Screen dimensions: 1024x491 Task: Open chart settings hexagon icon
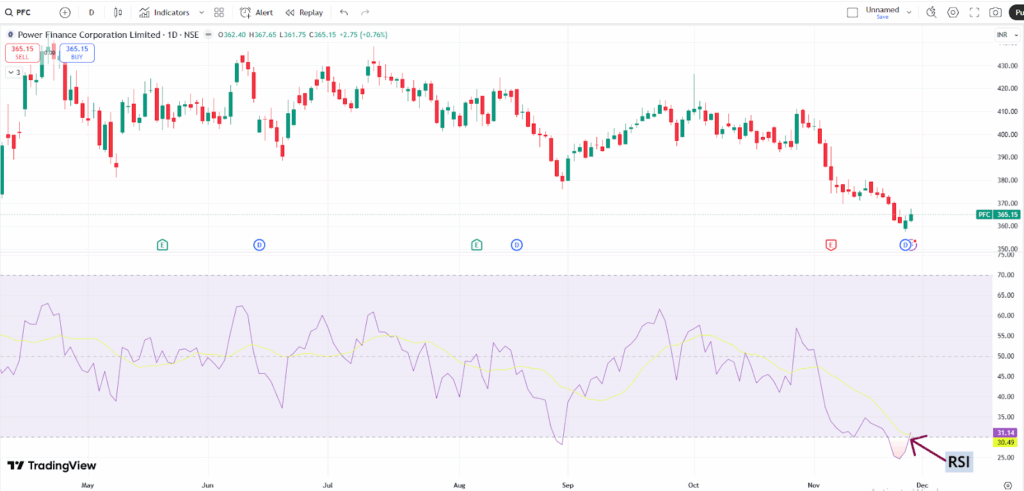[x=952, y=13]
